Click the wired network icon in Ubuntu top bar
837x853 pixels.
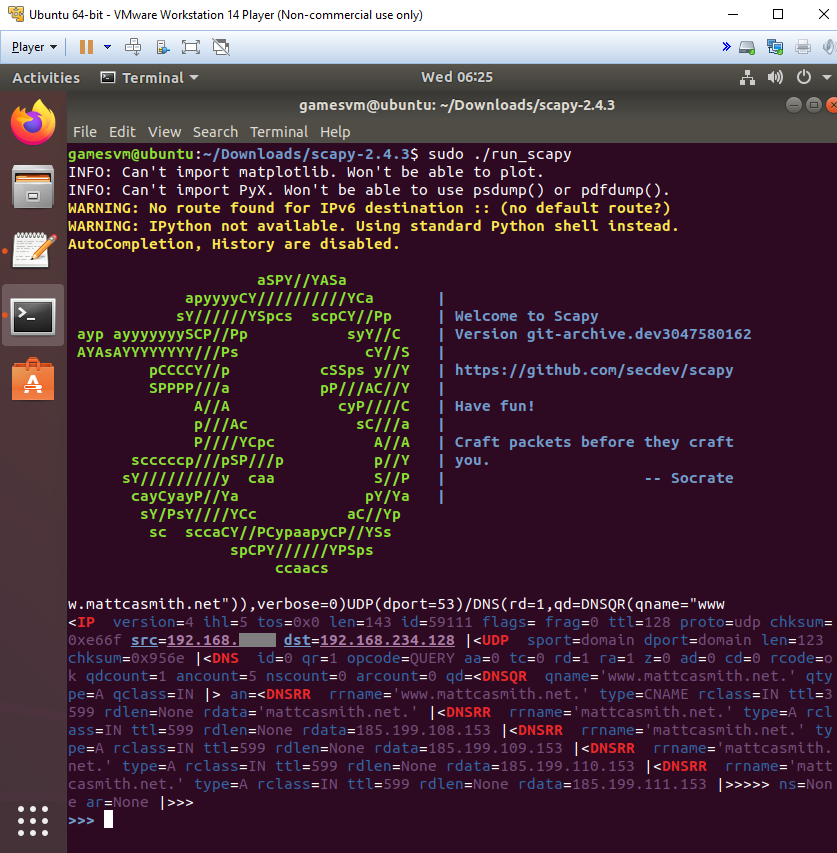click(747, 78)
